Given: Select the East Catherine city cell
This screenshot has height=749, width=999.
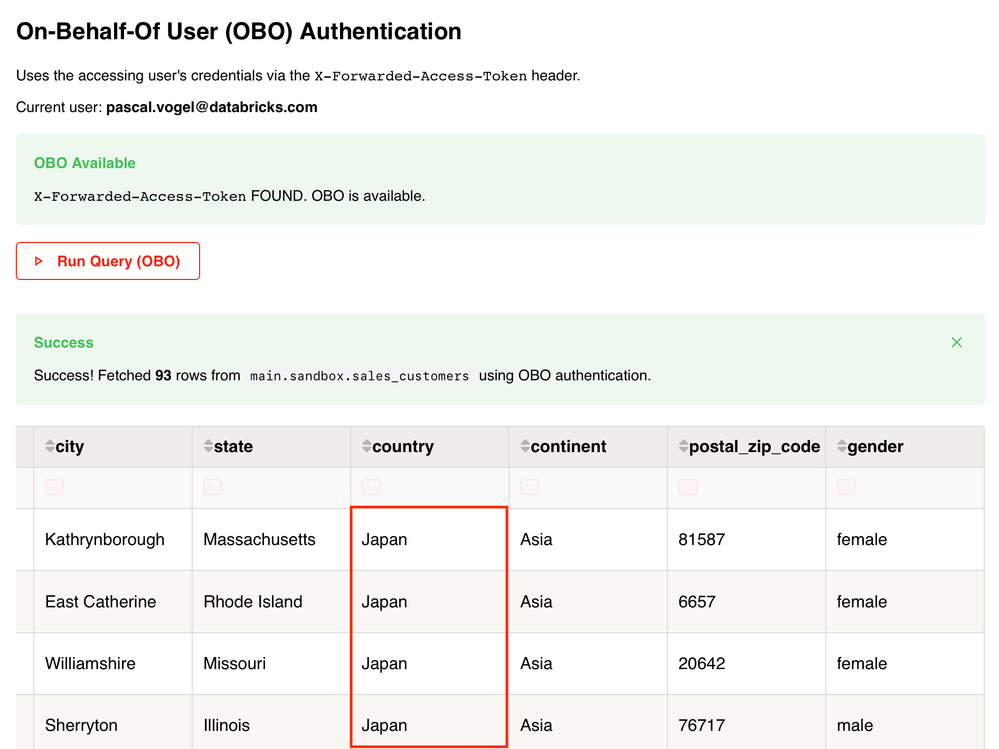Looking at the screenshot, I should [x=113, y=601].
